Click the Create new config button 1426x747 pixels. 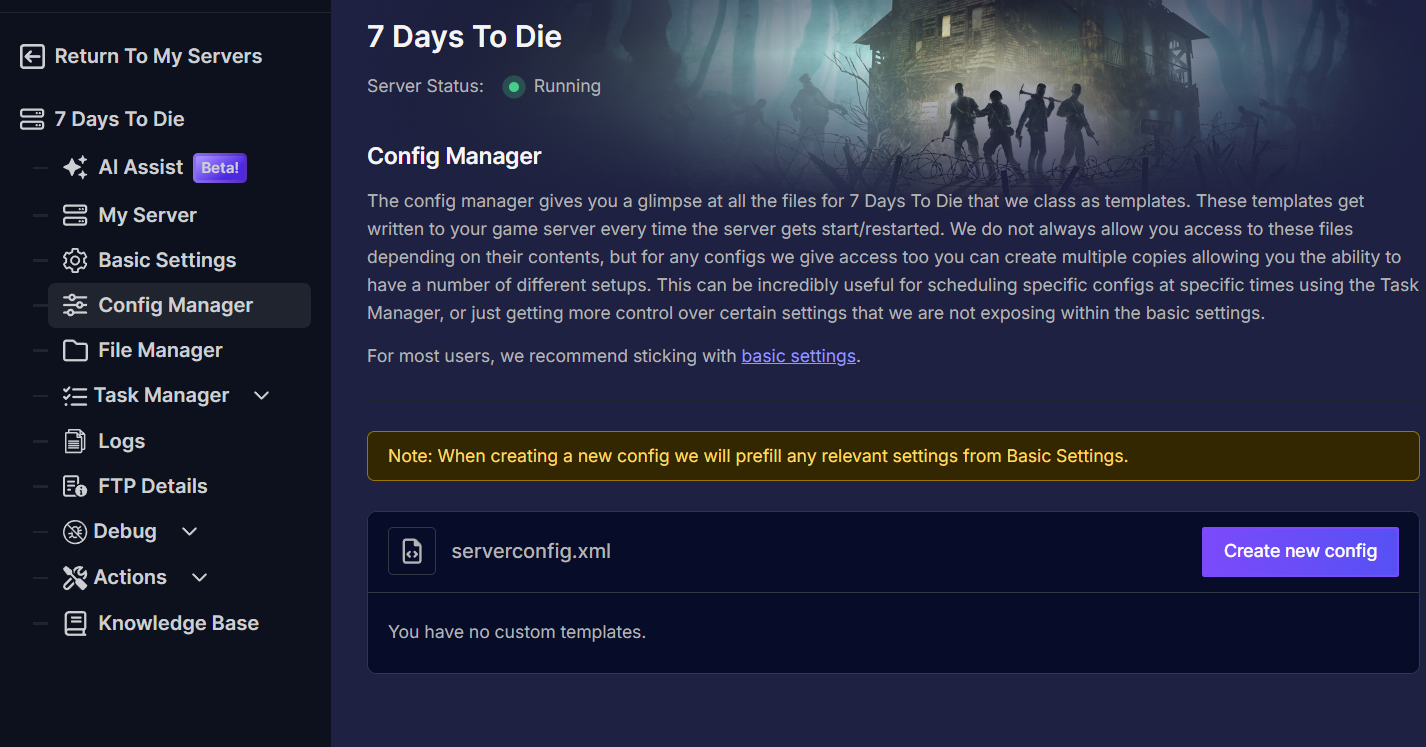pyautogui.click(x=1300, y=551)
